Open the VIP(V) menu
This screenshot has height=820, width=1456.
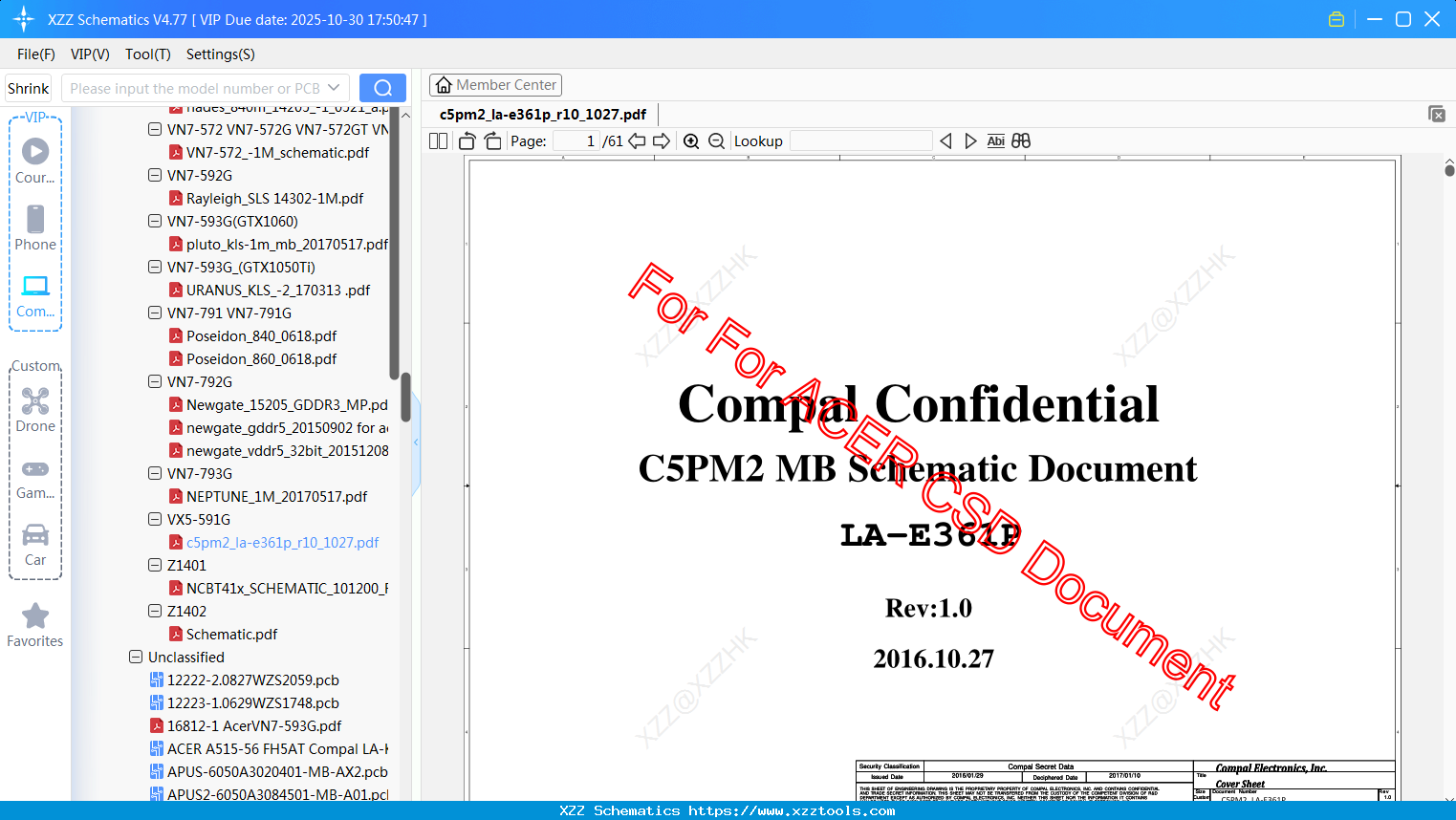pos(90,54)
